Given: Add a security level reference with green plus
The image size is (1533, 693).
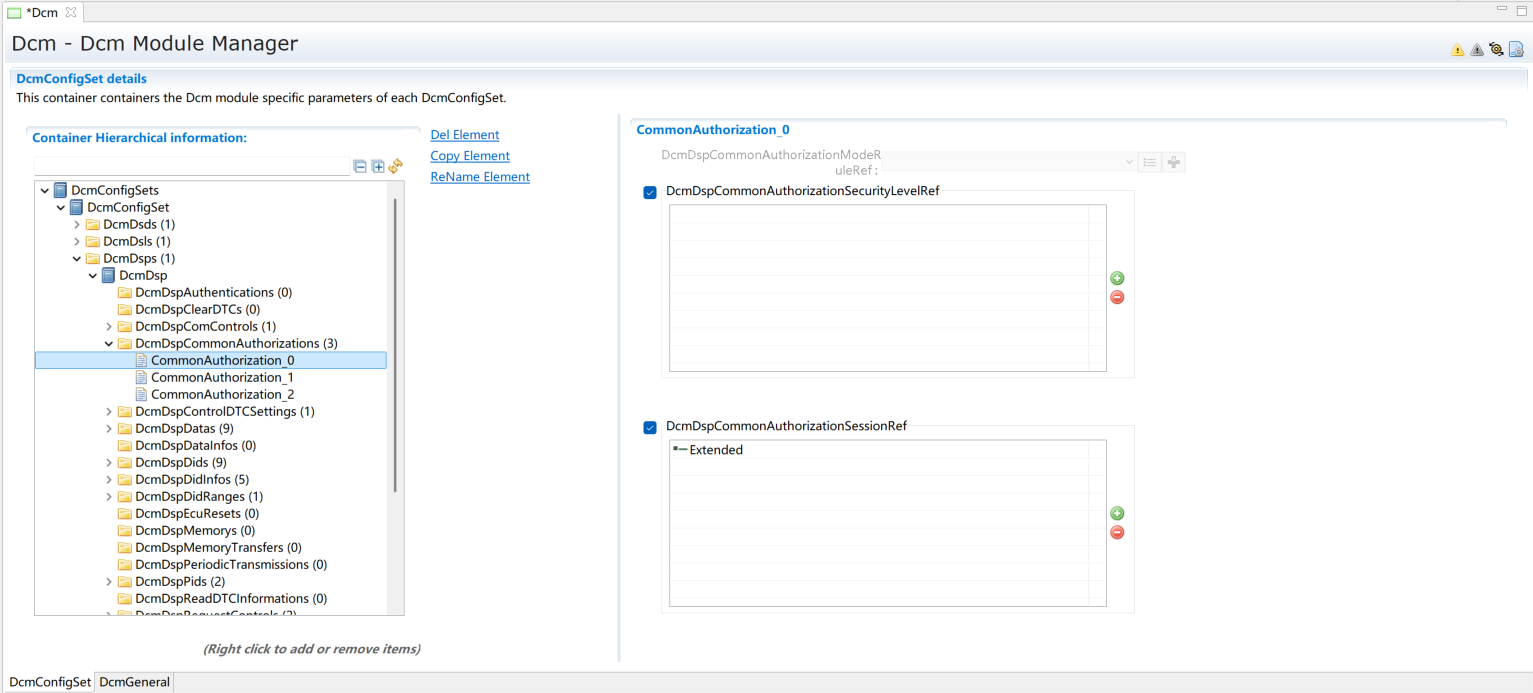Looking at the screenshot, I should (1117, 279).
